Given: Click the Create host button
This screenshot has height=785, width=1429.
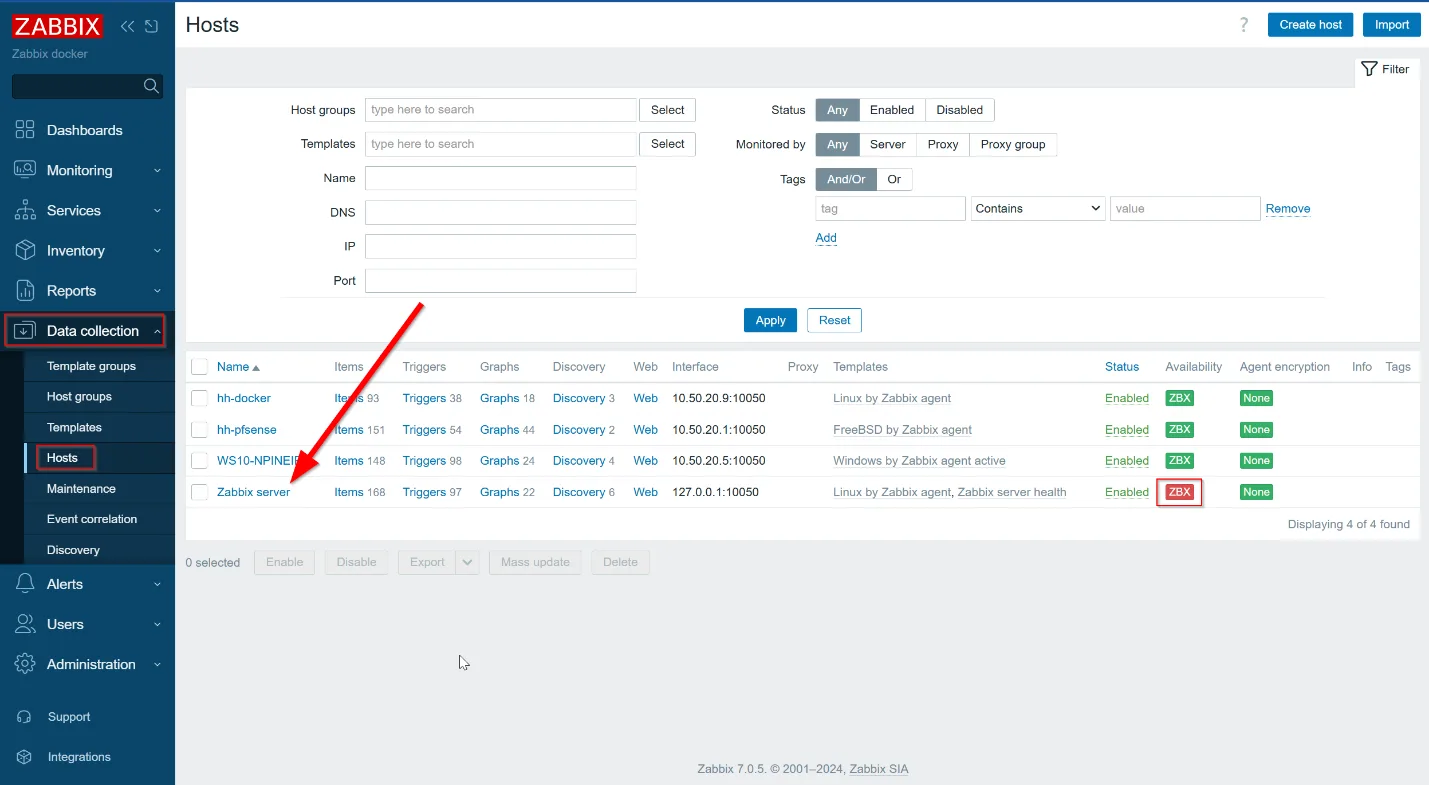Looking at the screenshot, I should 1311,25.
